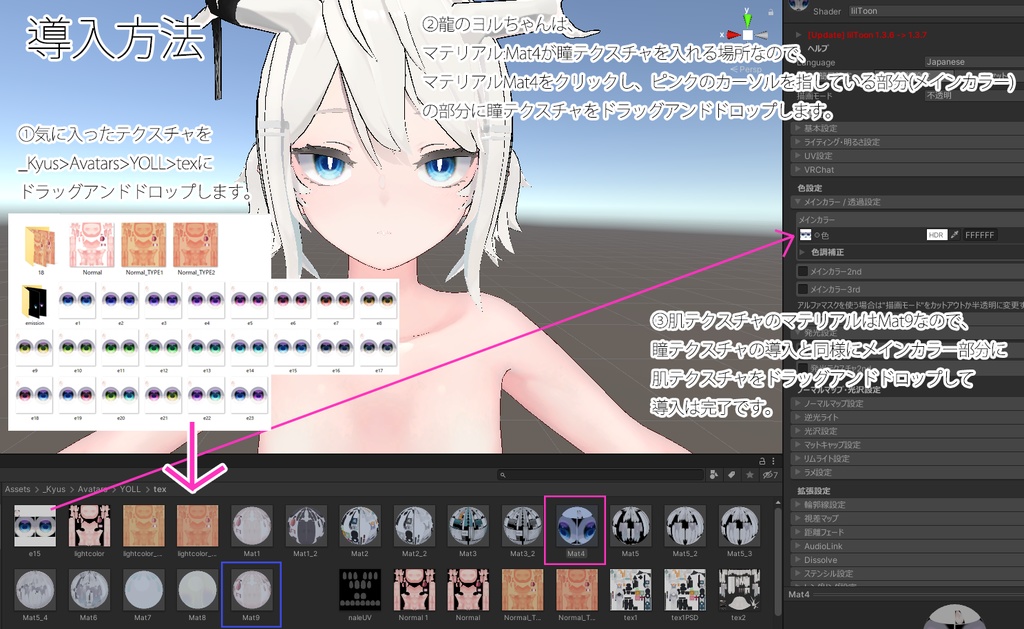Click the 色 texture slot thumbnail icon
The width and height of the screenshot is (1024, 629).
click(x=807, y=234)
